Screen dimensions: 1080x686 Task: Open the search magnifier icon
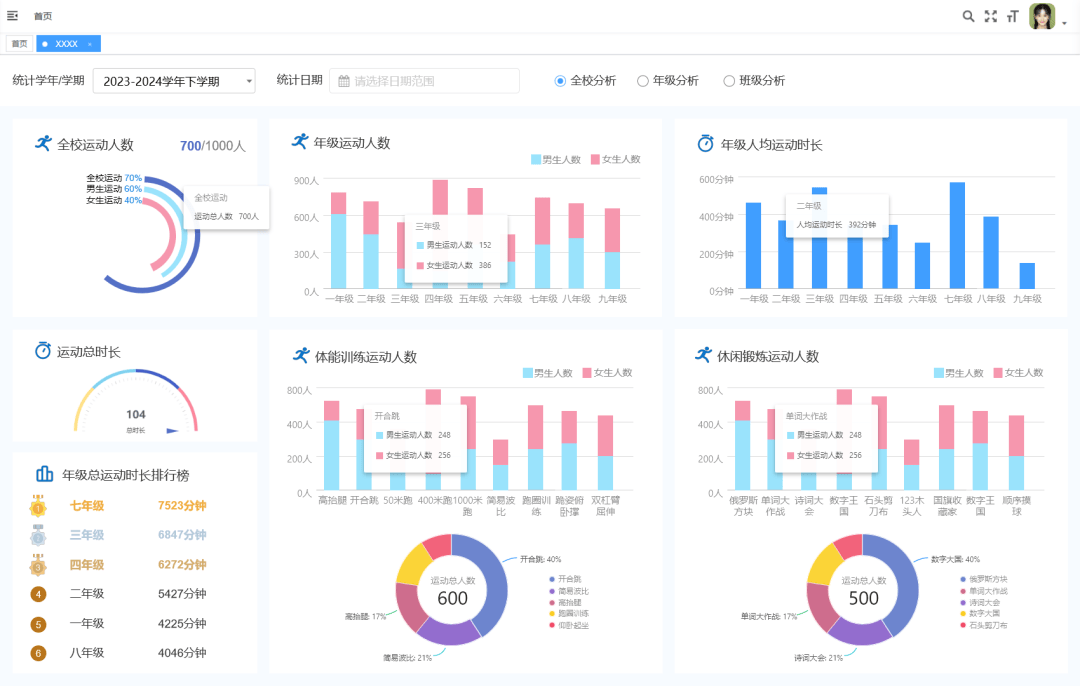(968, 16)
